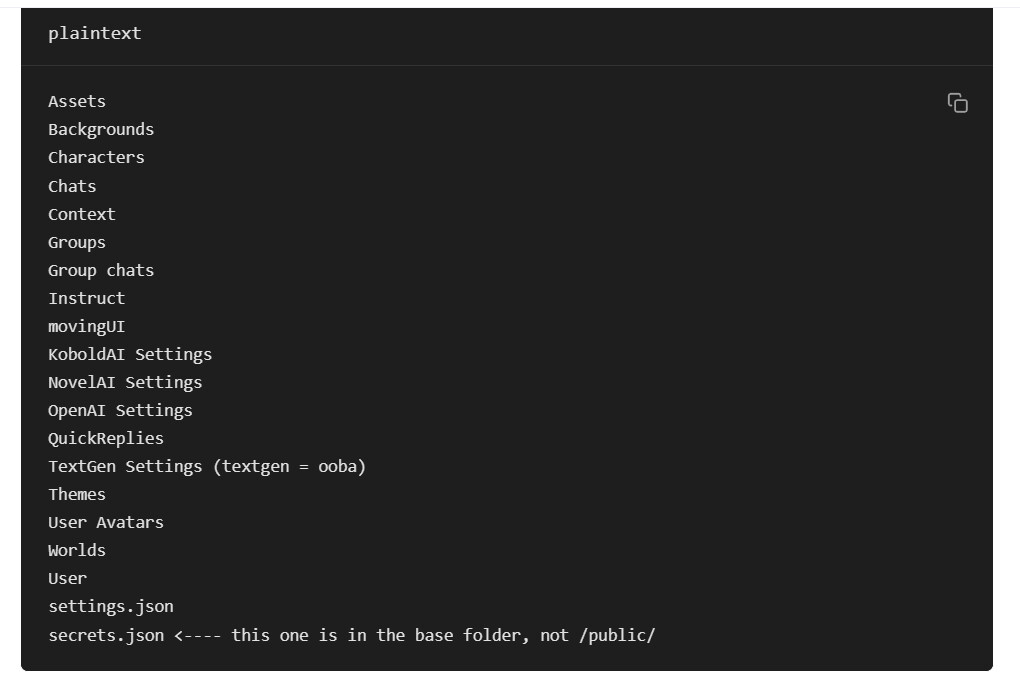Click the Instruct entry
Viewport: 1020px width, 682px height.
[87, 298]
